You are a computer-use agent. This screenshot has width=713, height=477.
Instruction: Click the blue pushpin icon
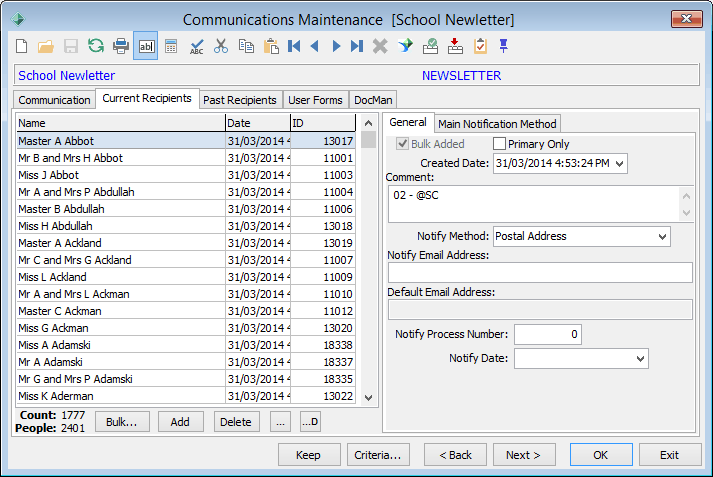[503, 46]
